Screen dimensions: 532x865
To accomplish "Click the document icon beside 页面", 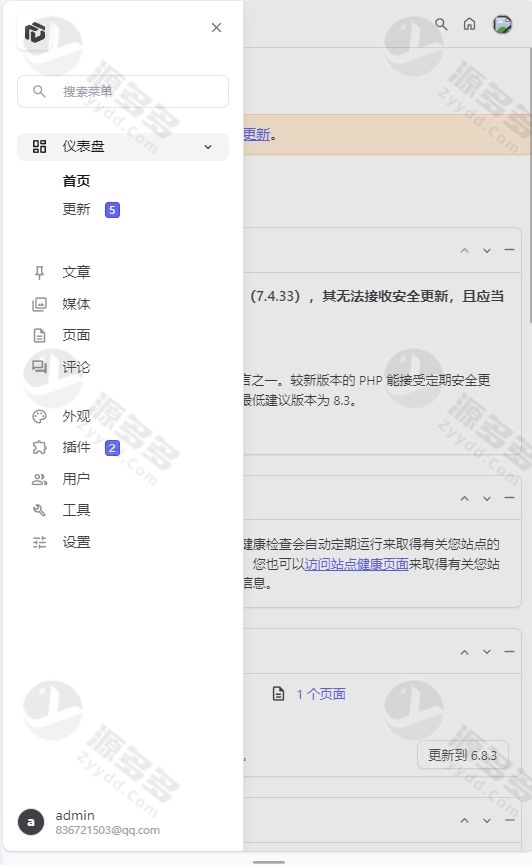I will coord(39,335).
